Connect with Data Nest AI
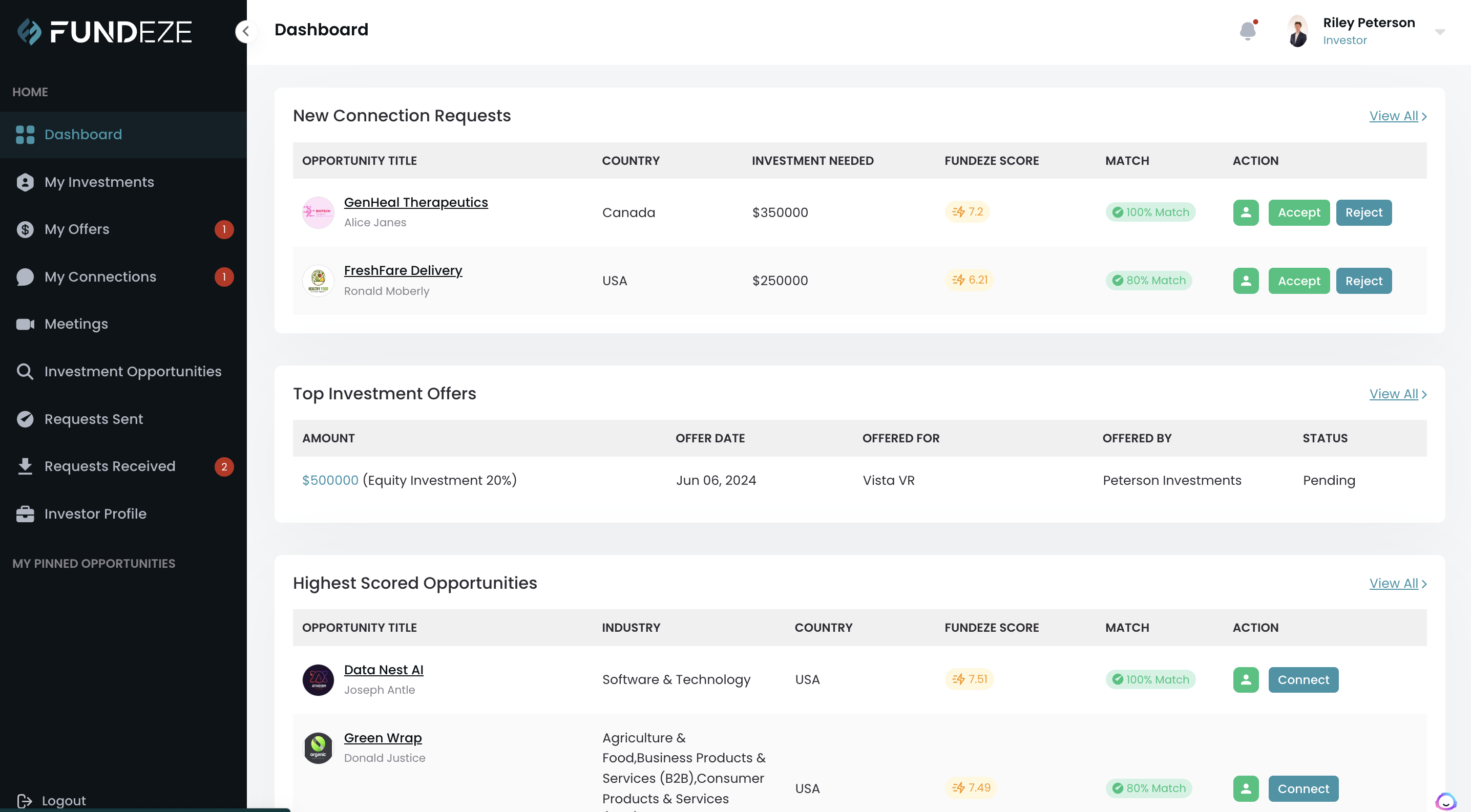 (1302, 679)
